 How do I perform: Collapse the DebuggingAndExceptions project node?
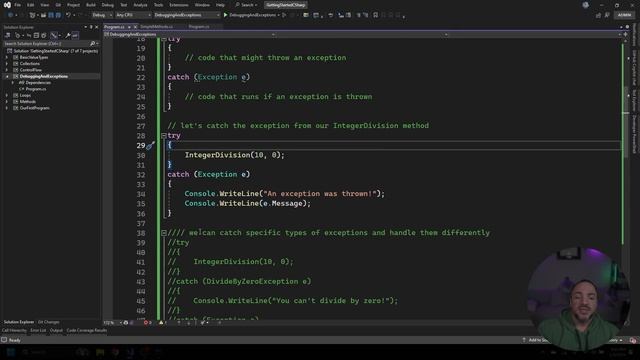click(7, 76)
